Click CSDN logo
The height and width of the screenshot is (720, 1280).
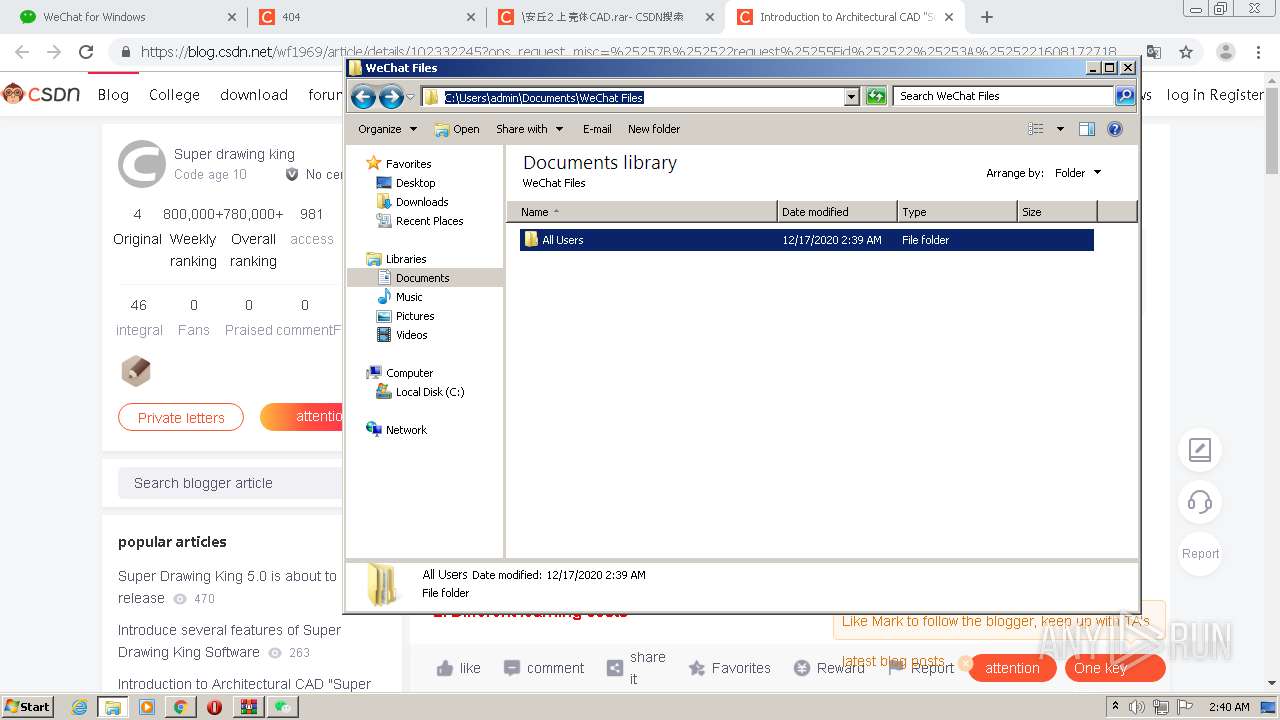click(42, 94)
